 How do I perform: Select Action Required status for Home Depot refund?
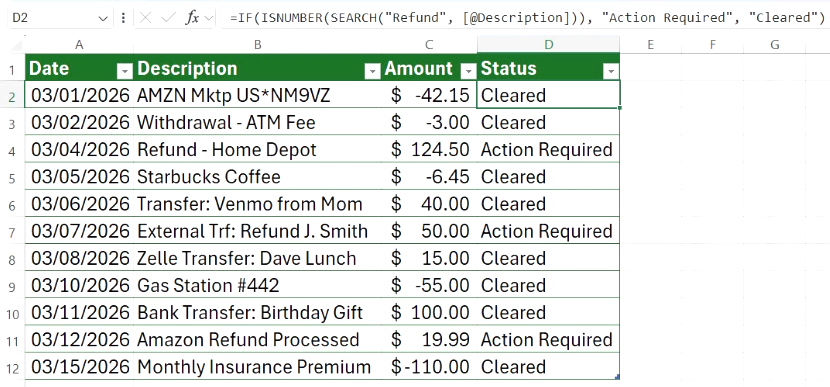click(548, 150)
